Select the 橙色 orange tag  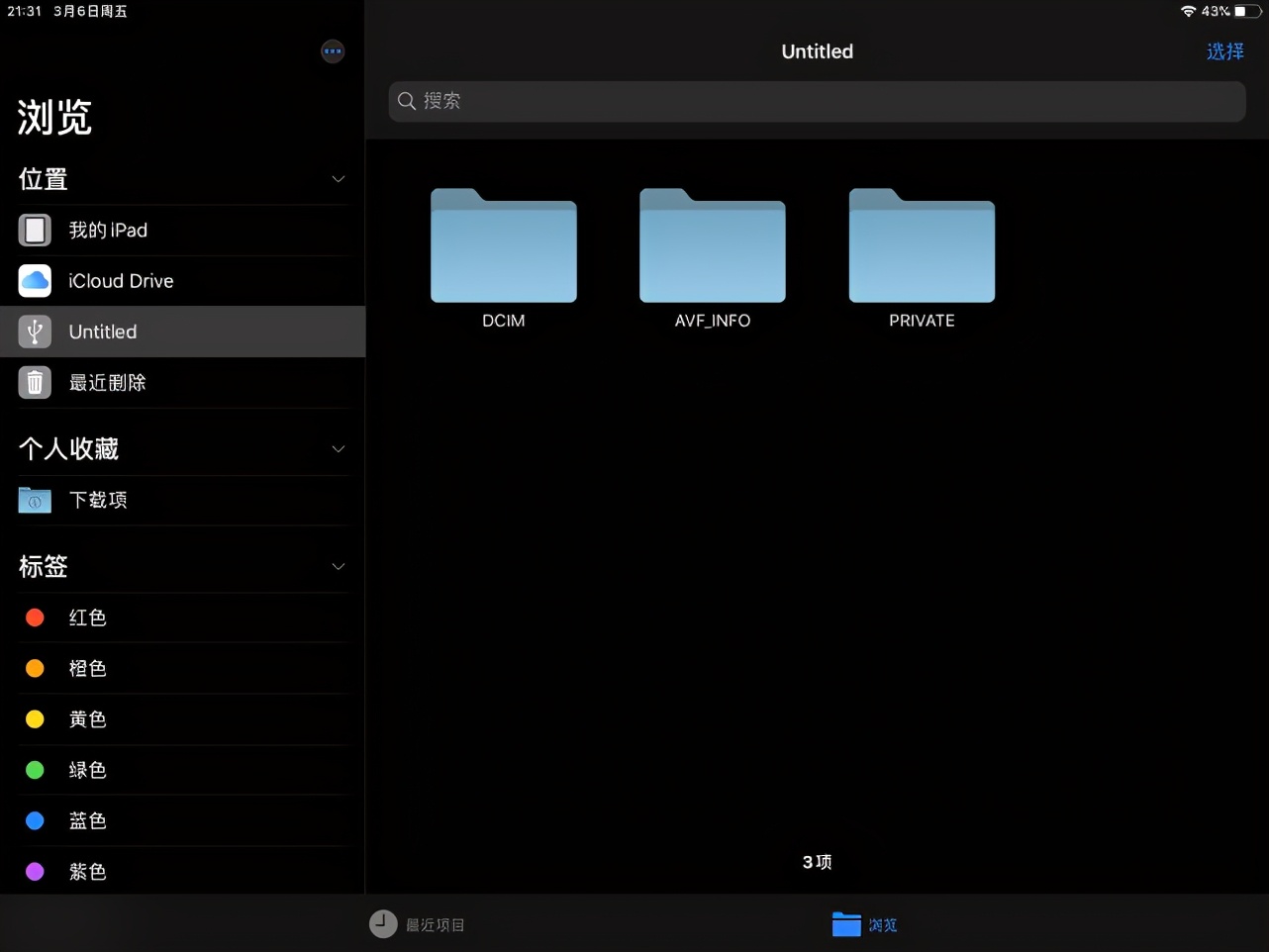tap(87, 669)
